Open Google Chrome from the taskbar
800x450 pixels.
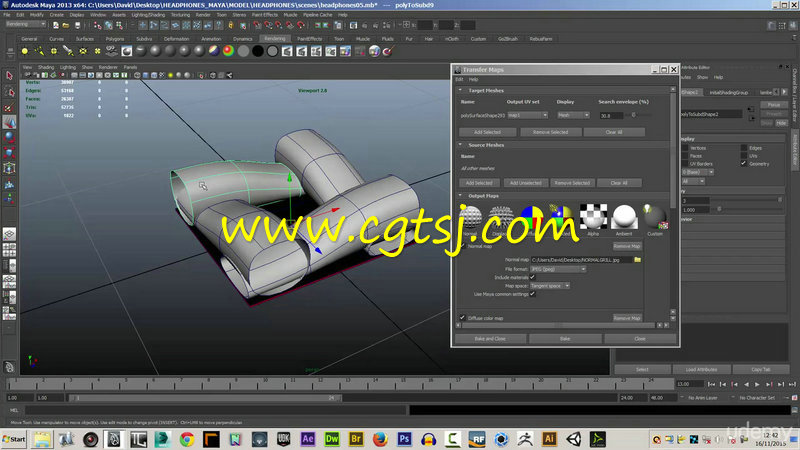pos(187,439)
